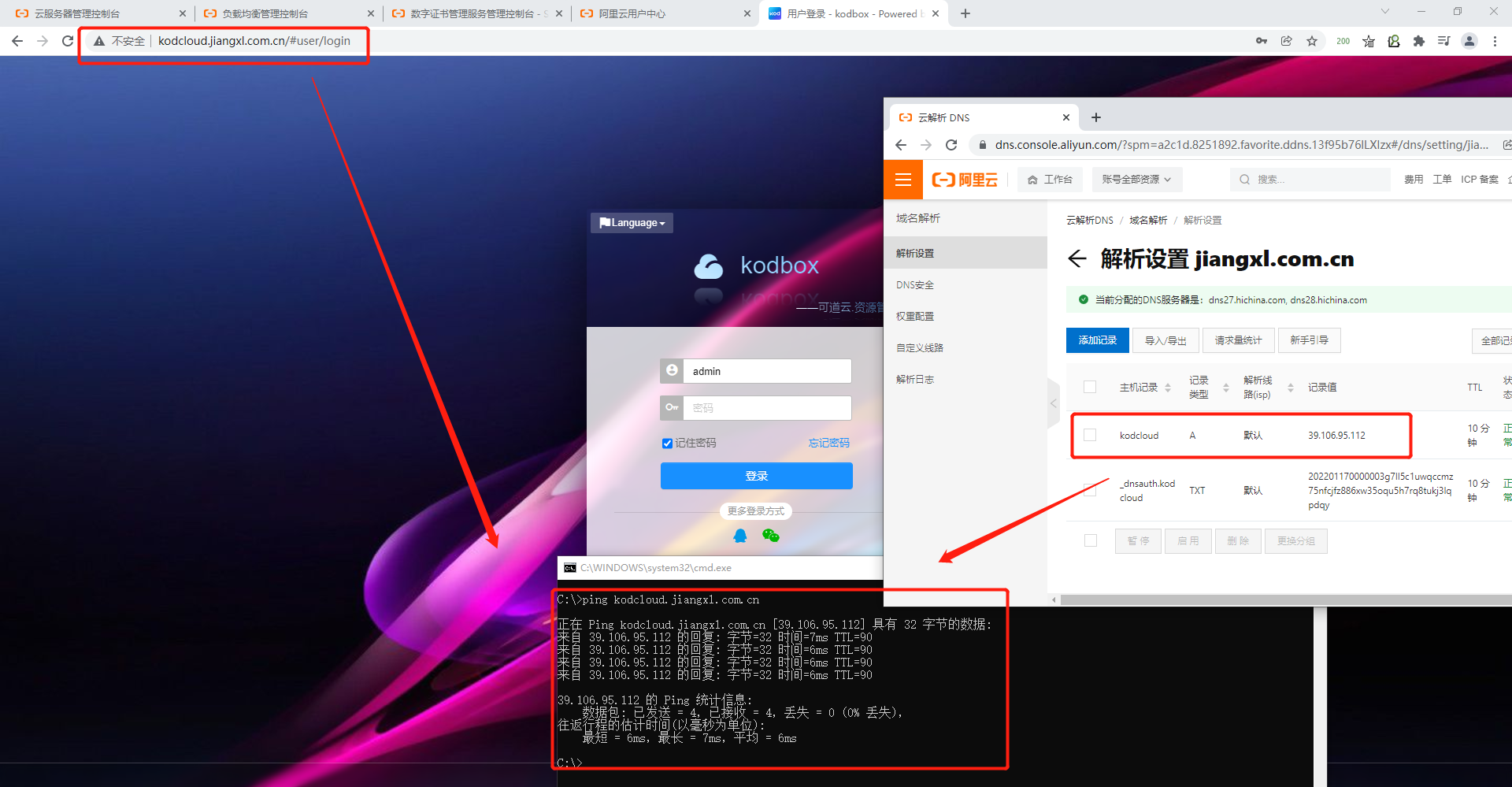Click the blue 登录 button

click(756, 476)
